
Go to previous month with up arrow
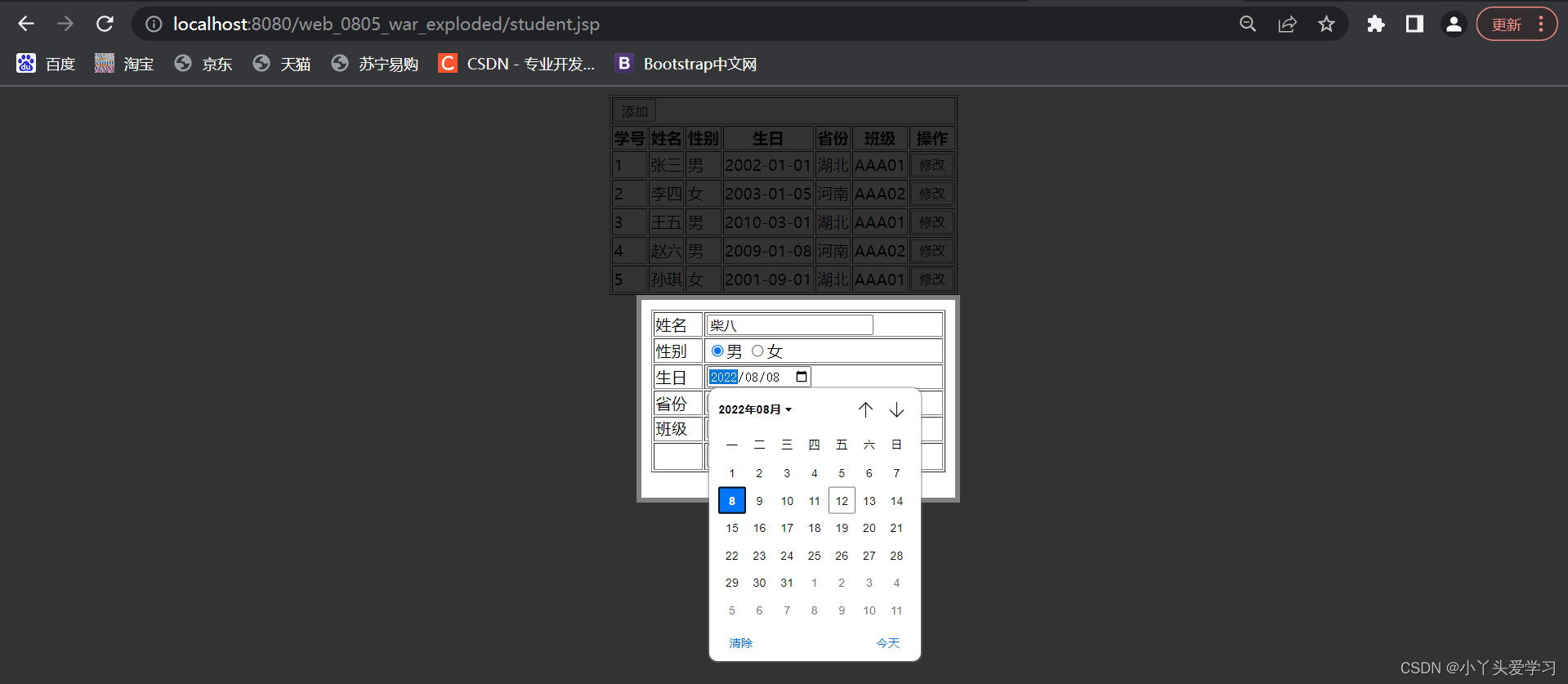coord(865,409)
